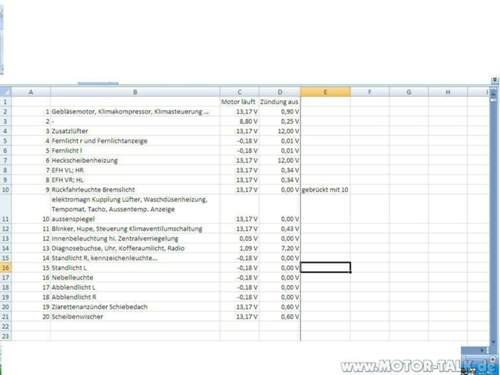Click the 'Zündung aus' header cell
500x375 pixels.
tap(280, 102)
